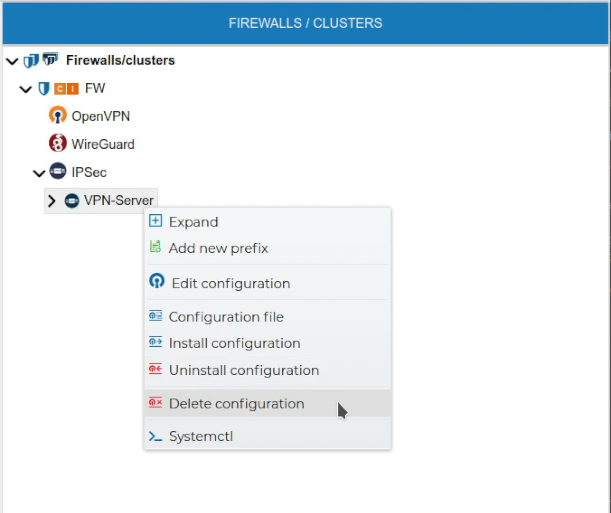Expand the VPN-Server tree node arrow

tap(53, 201)
